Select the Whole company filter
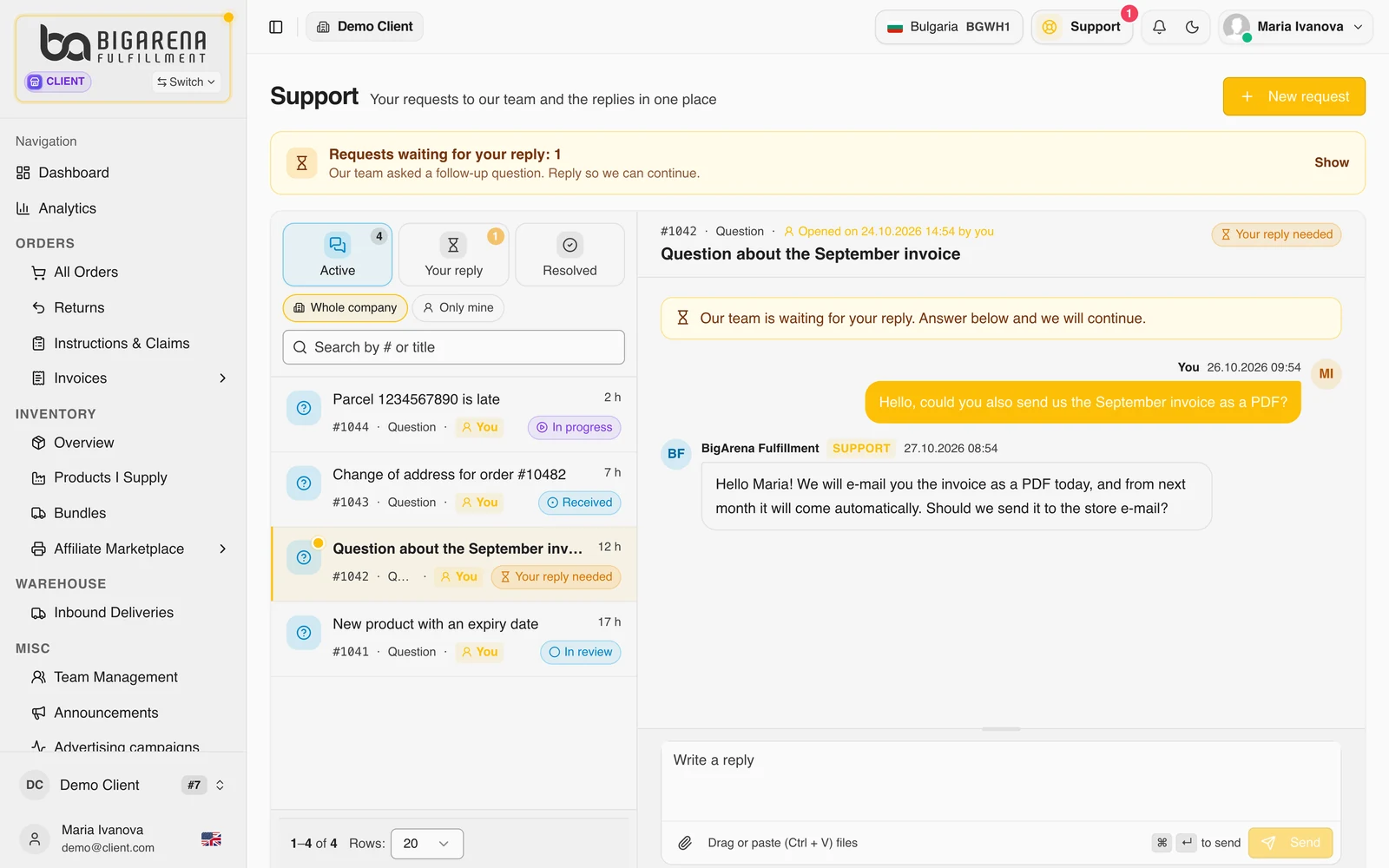 [345, 308]
